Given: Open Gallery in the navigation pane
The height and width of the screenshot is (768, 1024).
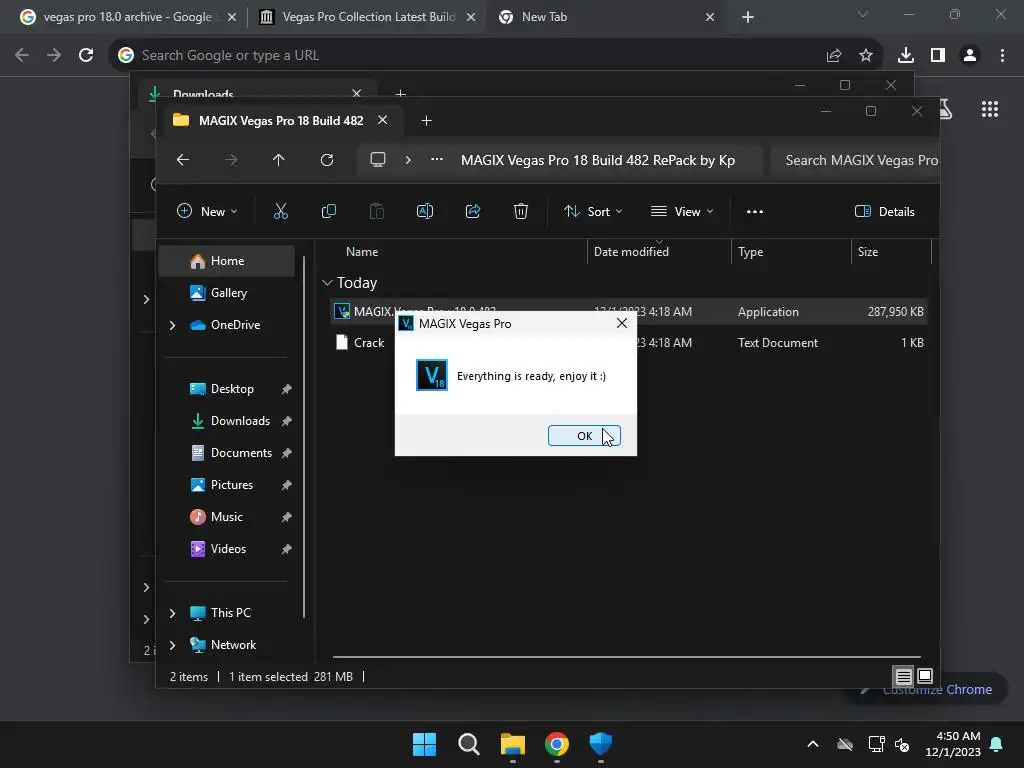Looking at the screenshot, I should [x=227, y=293].
